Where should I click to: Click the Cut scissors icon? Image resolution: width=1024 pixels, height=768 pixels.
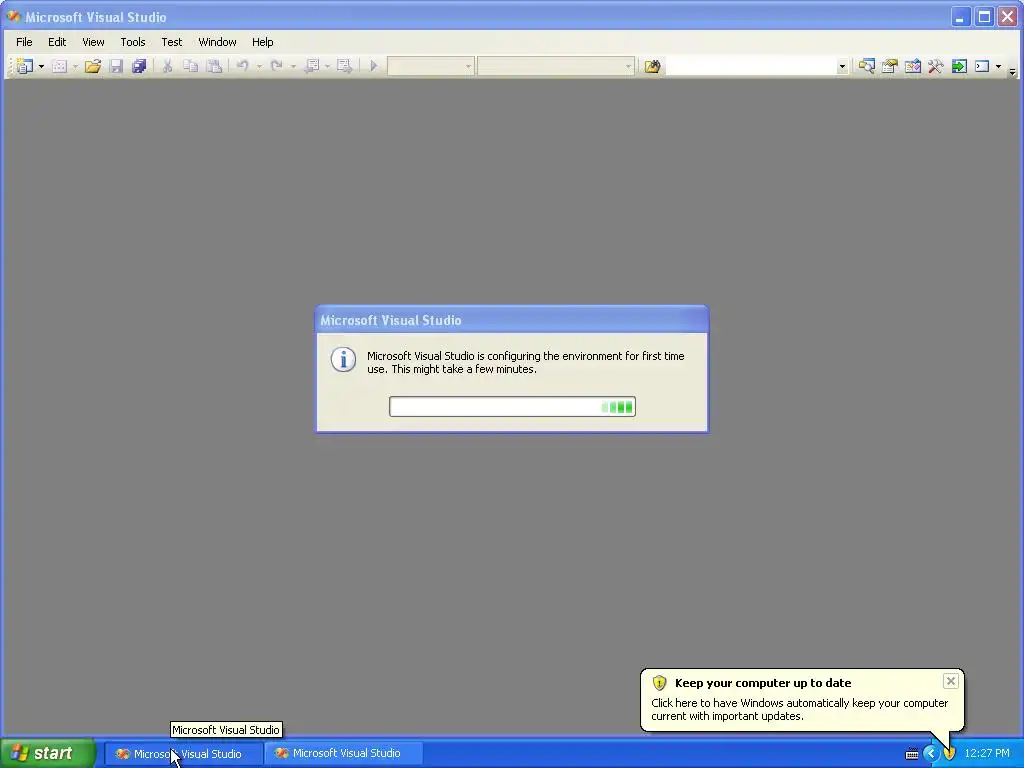167,66
